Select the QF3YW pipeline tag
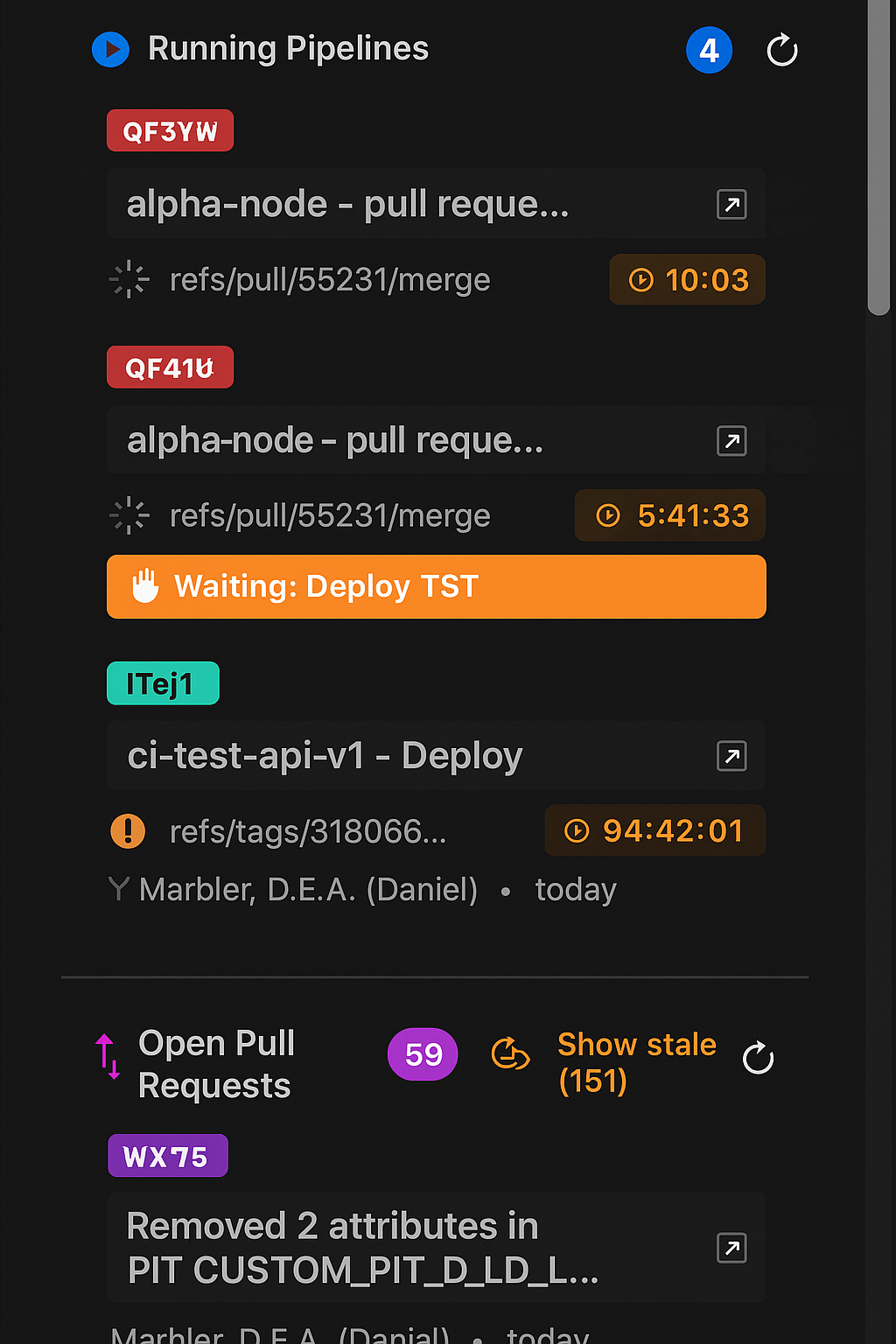The width and height of the screenshot is (896, 1344). pyautogui.click(x=170, y=131)
